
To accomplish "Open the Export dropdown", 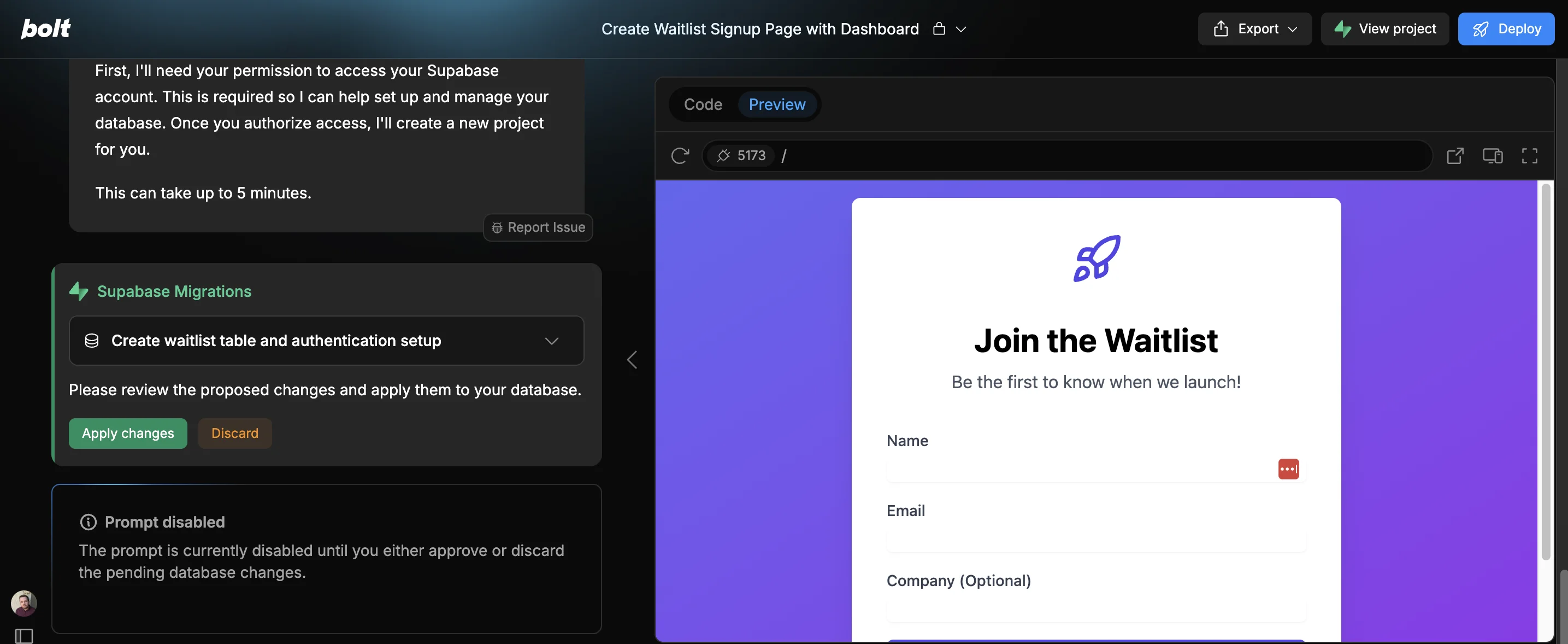I will (1254, 28).
